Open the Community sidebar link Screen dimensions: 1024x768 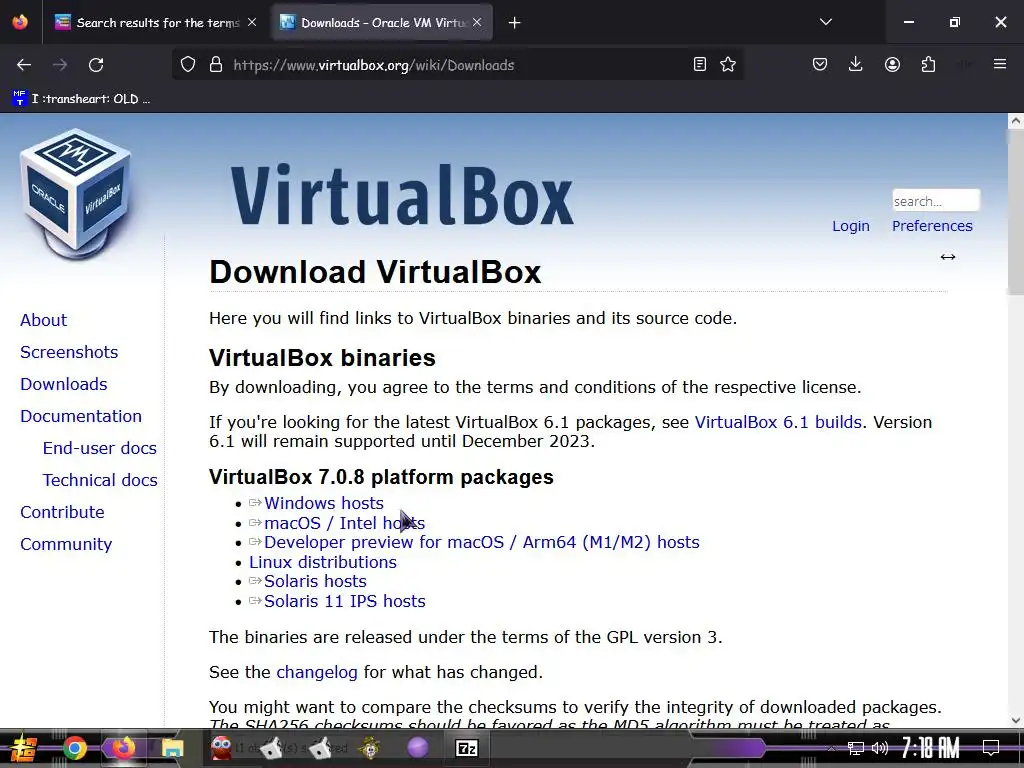(66, 544)
